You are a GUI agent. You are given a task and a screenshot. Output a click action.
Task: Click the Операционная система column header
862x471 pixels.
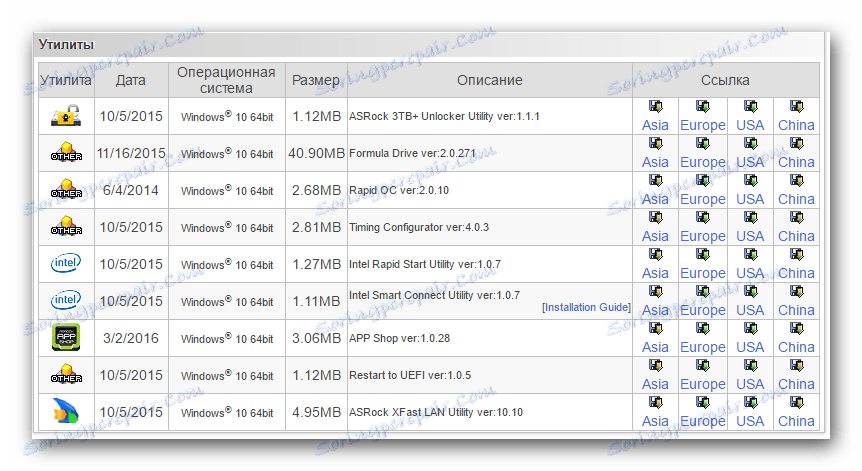click(x=226, y=80)
